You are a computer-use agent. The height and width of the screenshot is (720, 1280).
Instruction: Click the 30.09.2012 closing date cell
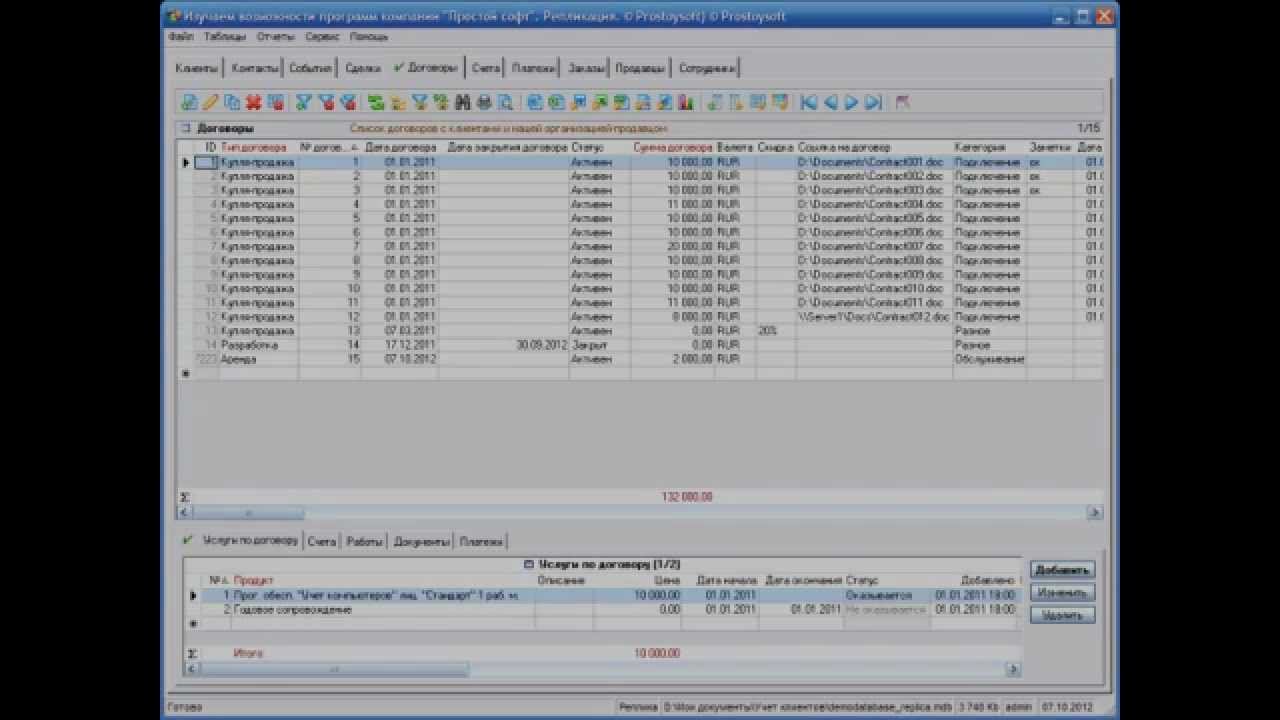504,345
